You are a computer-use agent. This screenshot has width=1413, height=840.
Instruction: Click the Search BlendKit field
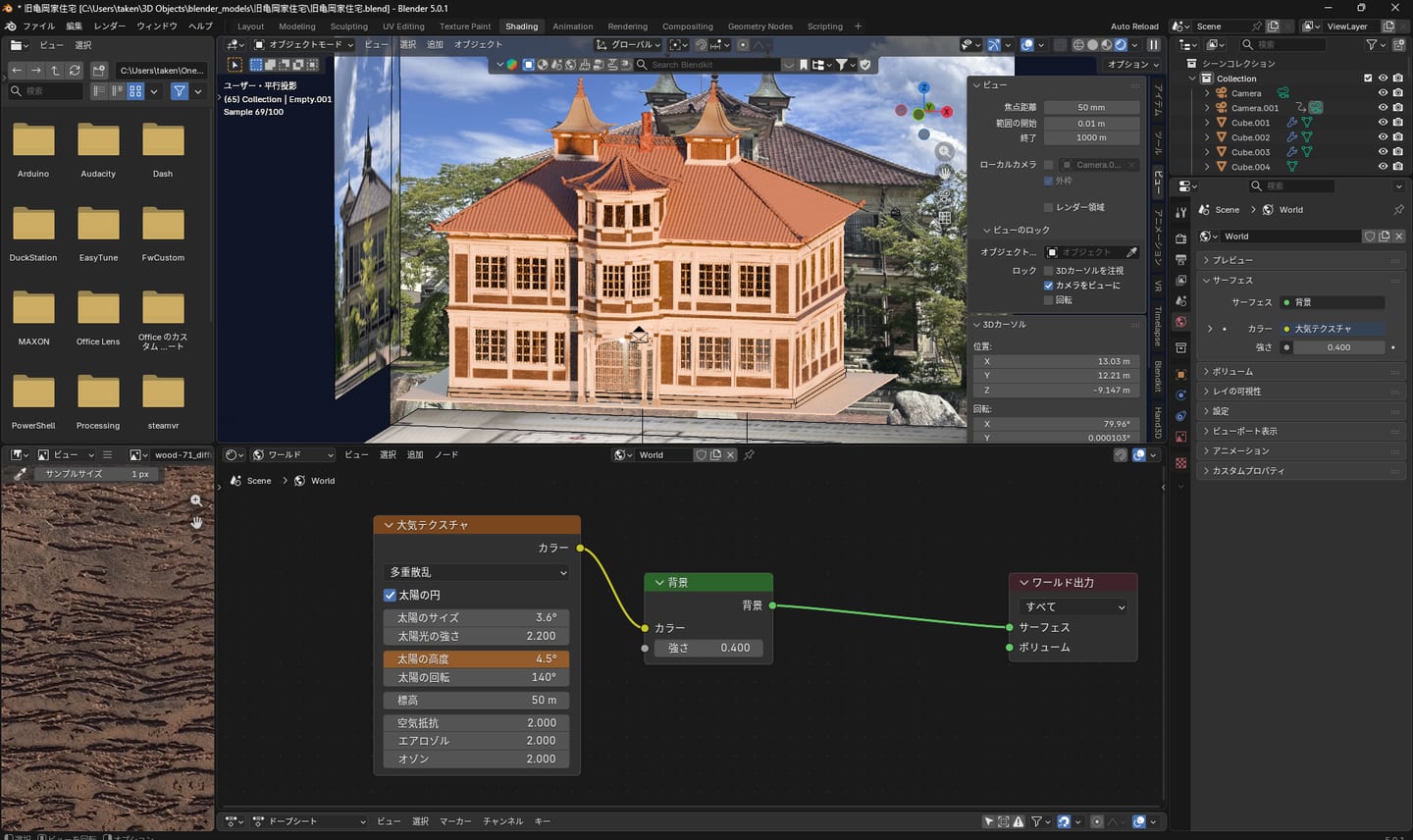(708, 65)
